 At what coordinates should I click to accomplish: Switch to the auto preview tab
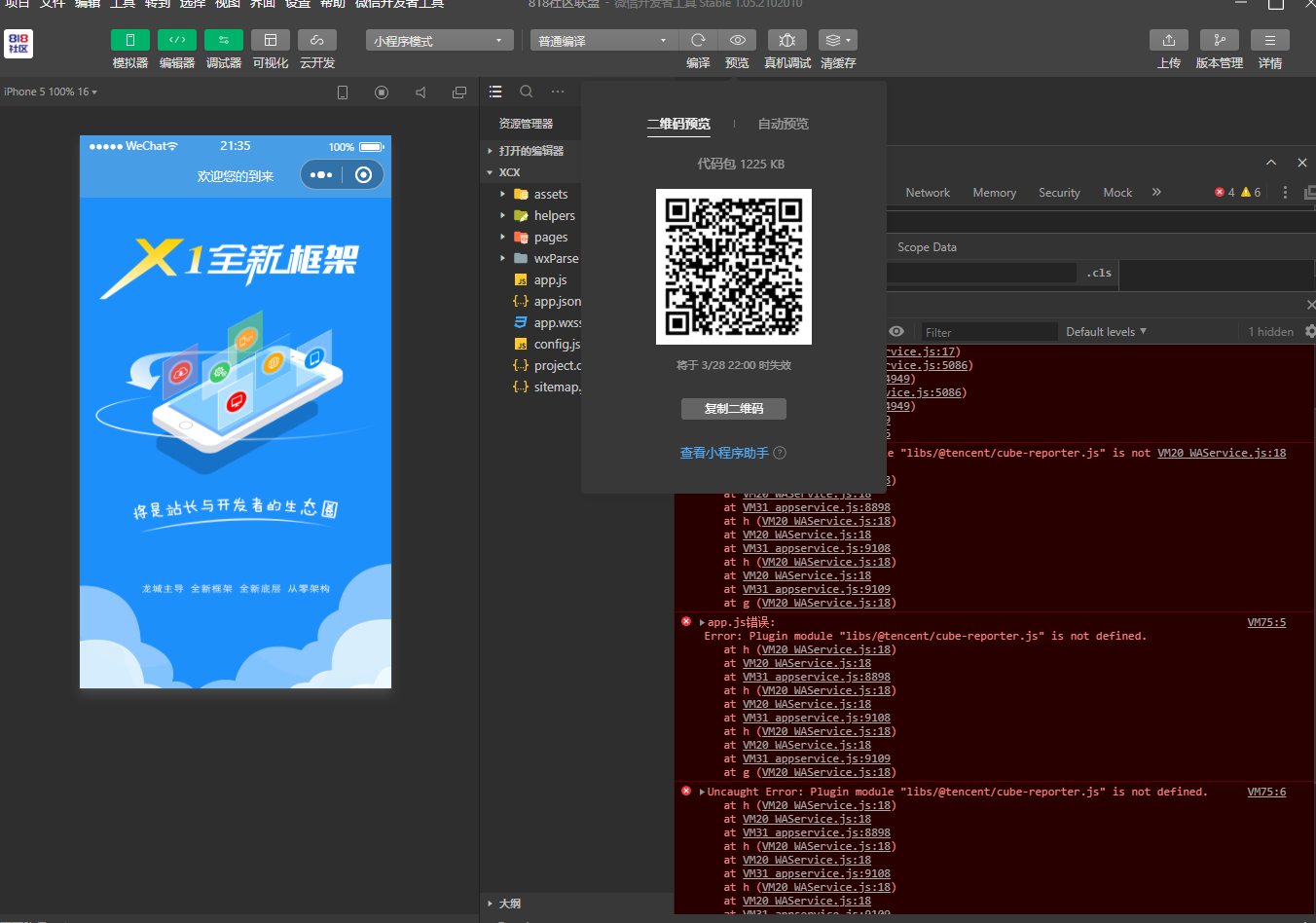(x=783, y=124)
